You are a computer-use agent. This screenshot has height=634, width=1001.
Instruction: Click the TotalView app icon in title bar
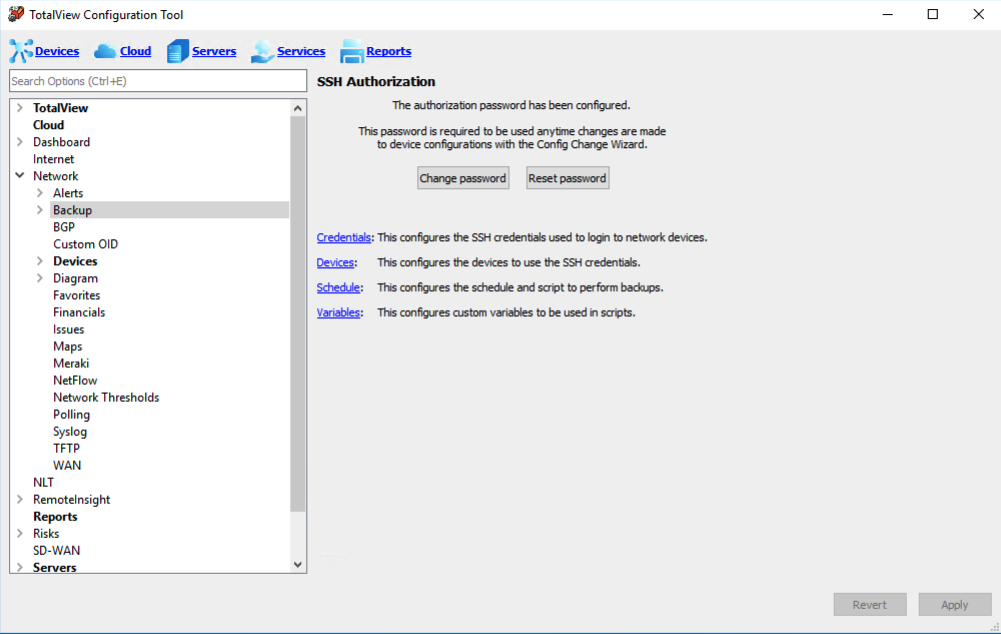point(16,14)
